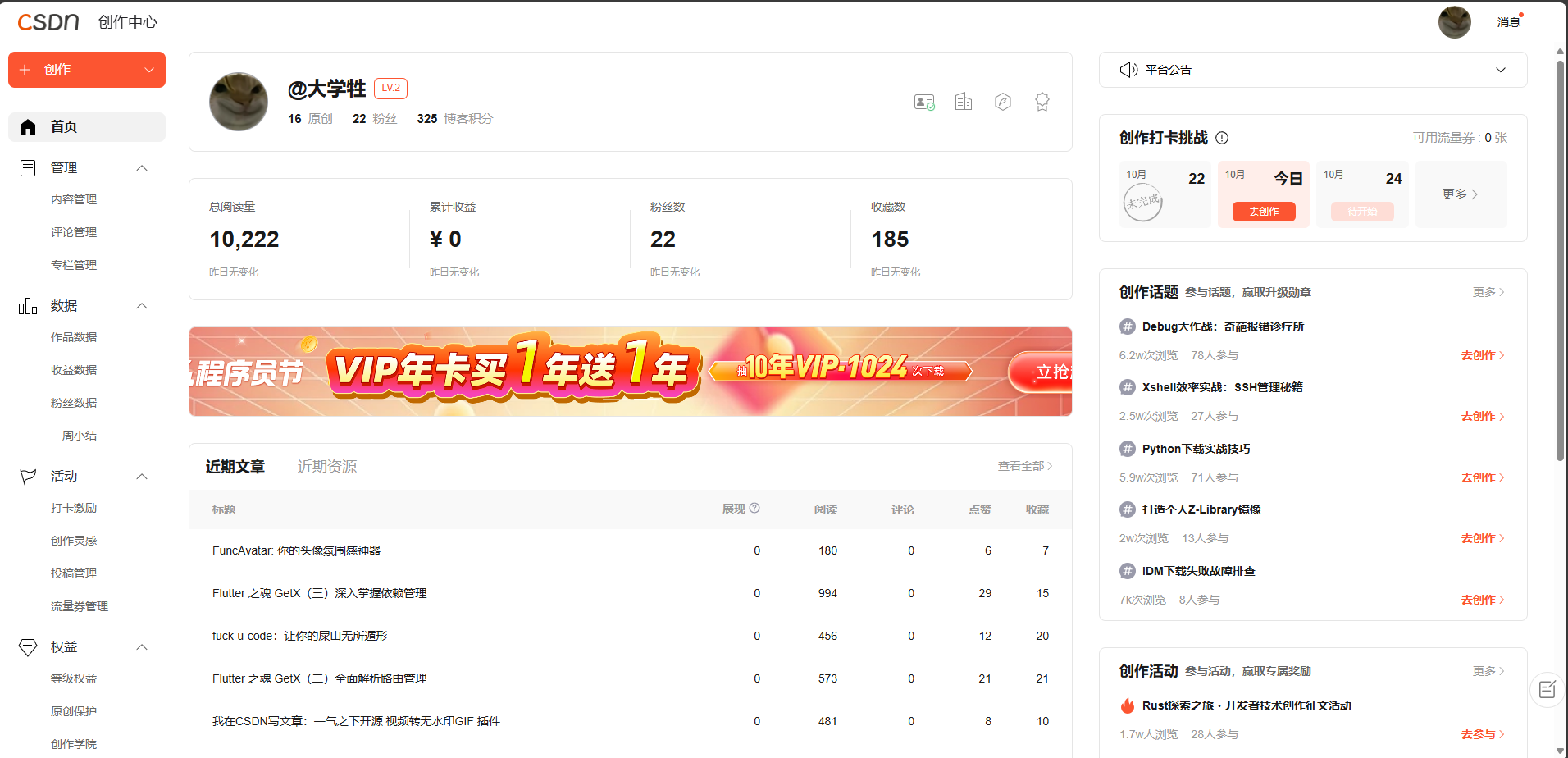Click the VIP年卡 promotional banner
1568x758 pixels.
click(x=630, y=372)
